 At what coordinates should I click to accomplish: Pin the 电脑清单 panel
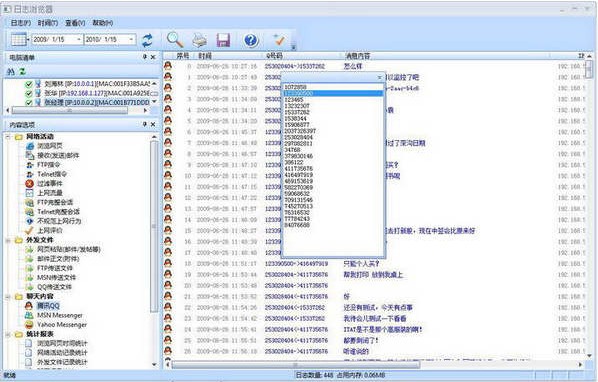point(145,57)
